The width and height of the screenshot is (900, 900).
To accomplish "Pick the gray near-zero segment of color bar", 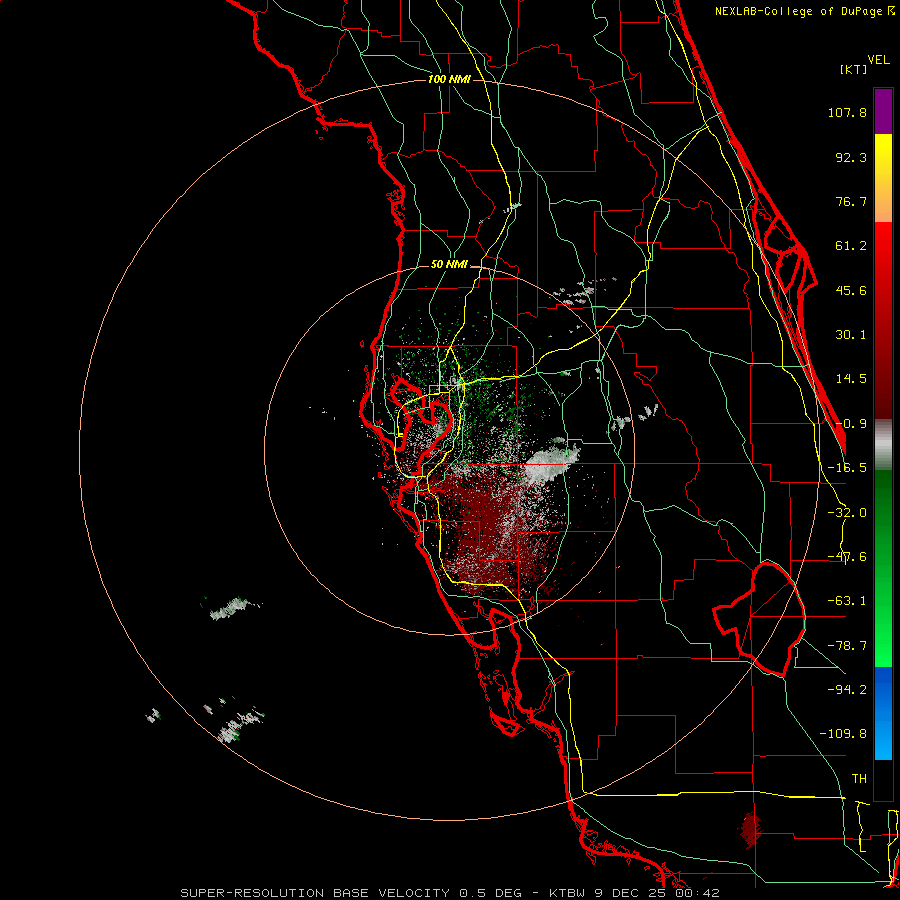I will [x=883, y=445].
